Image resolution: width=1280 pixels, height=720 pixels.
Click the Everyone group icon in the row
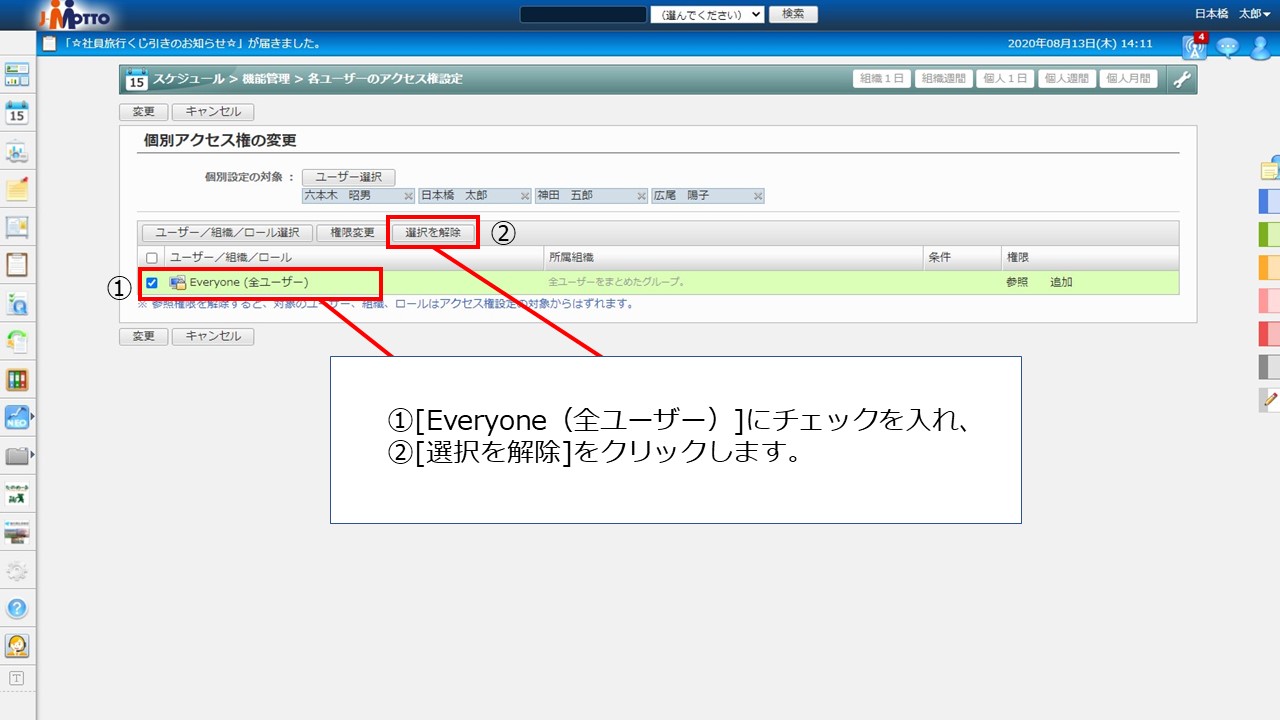pyautogui.click(x=178, y=283)
